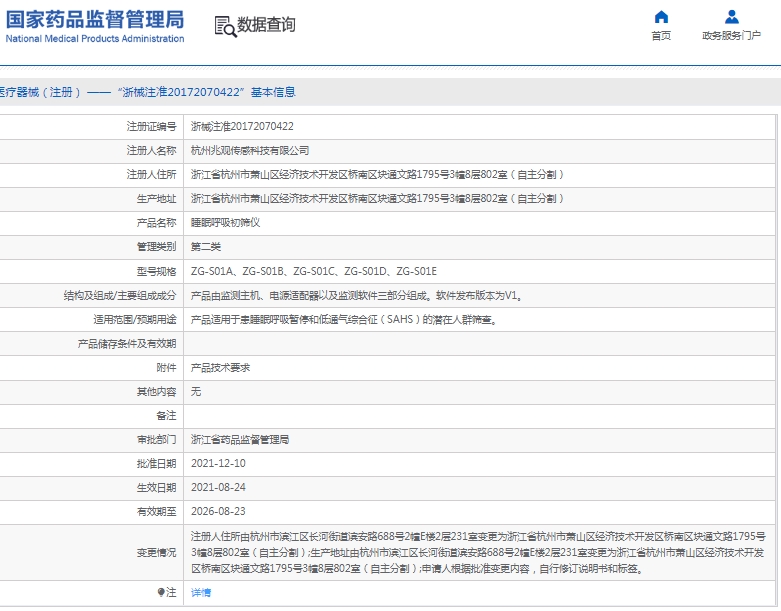Screen dimensions: 781x611
Task: Click the 生效日期 row label
Action: (x=156, y=487)
